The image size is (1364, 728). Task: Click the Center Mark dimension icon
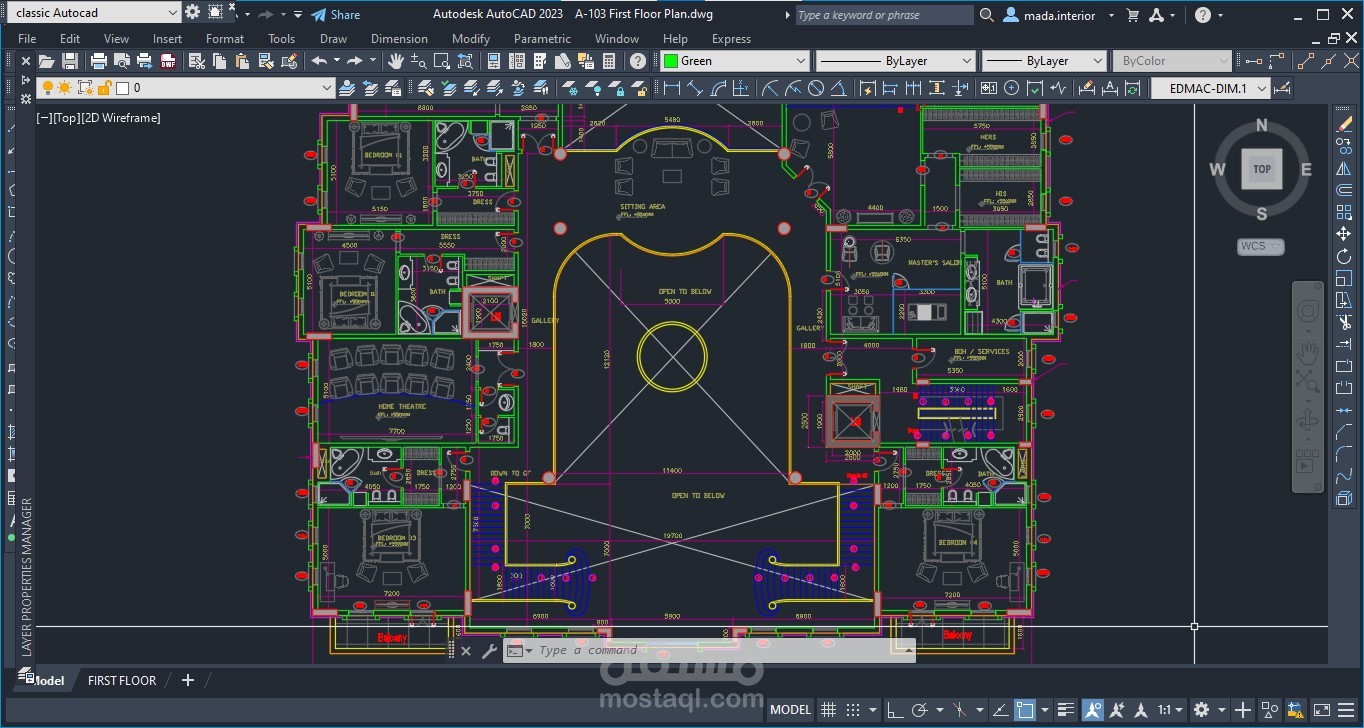click(x=1012, y=88)
